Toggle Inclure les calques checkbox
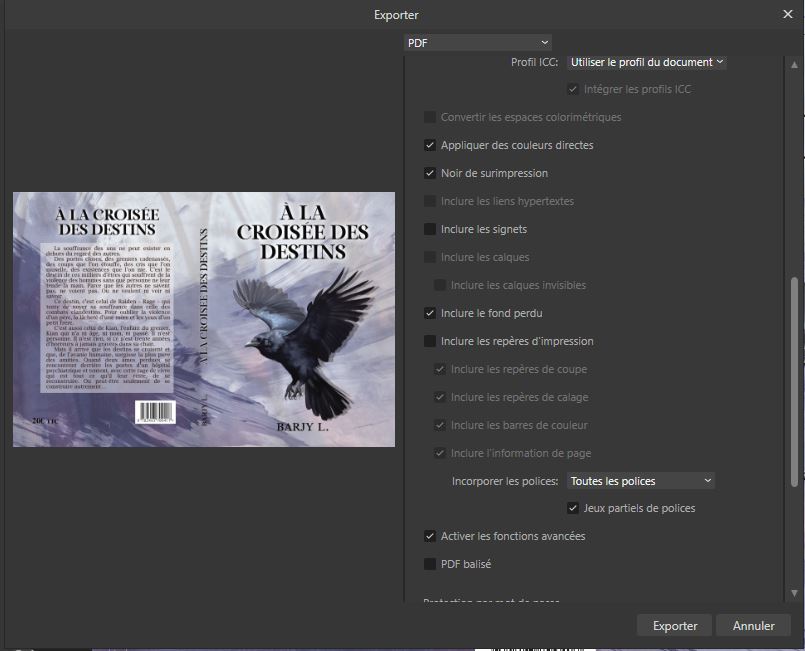This screenshot has width=805, height=651. coord(430,257)
